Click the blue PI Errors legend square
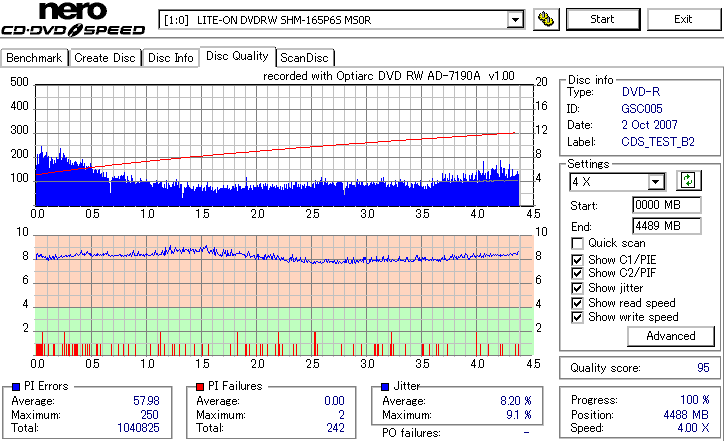Viewport: 724px width, 441px height. (x=16, y=387)
